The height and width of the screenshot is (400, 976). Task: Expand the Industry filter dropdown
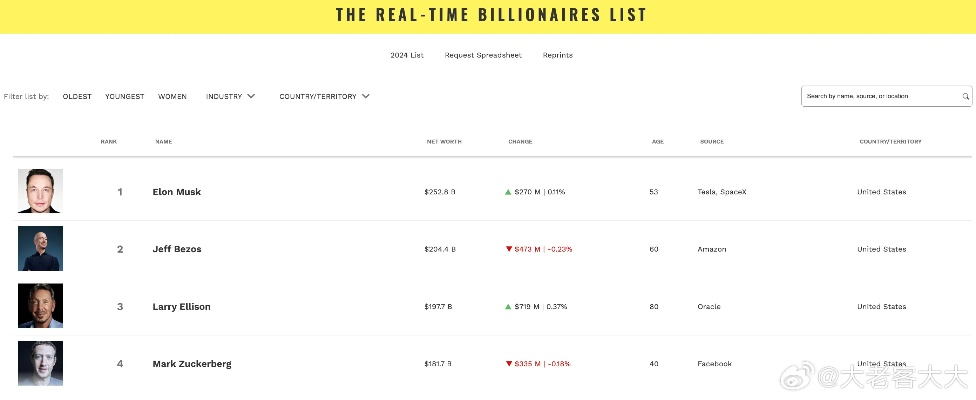click(x=230, y=97)
